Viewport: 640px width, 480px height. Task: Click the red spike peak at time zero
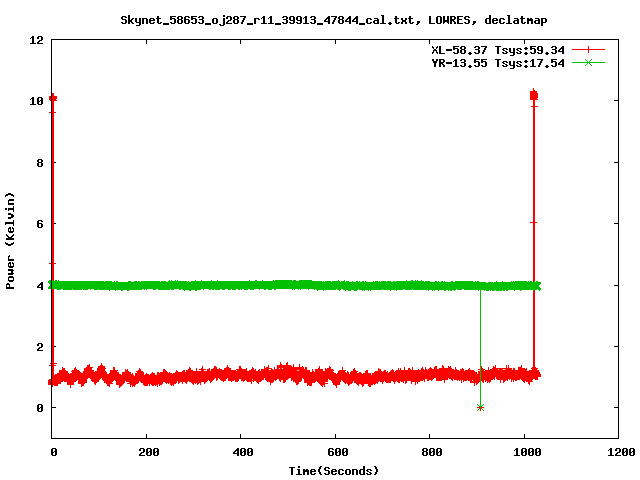point(53,98)
